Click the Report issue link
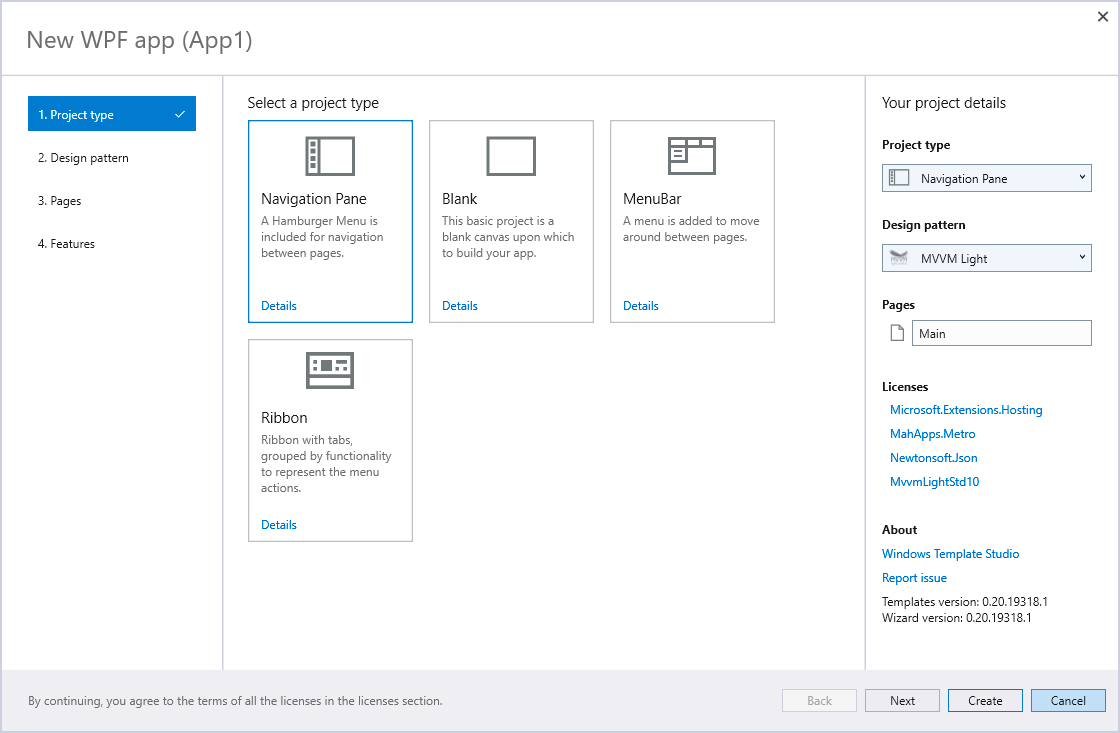Screen dimensions: 1120x733 (914, 578)
